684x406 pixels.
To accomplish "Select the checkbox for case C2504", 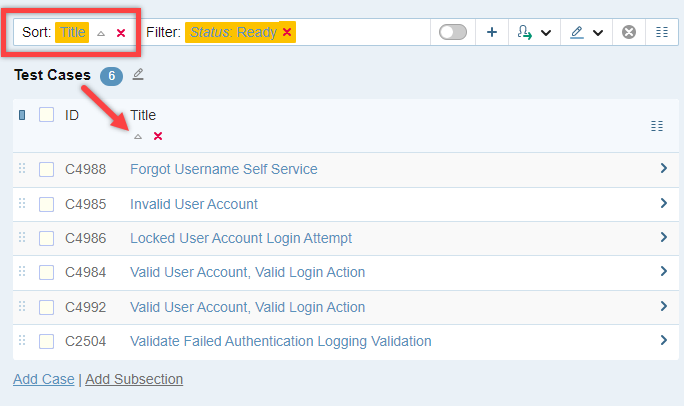I will coord(46,342).
